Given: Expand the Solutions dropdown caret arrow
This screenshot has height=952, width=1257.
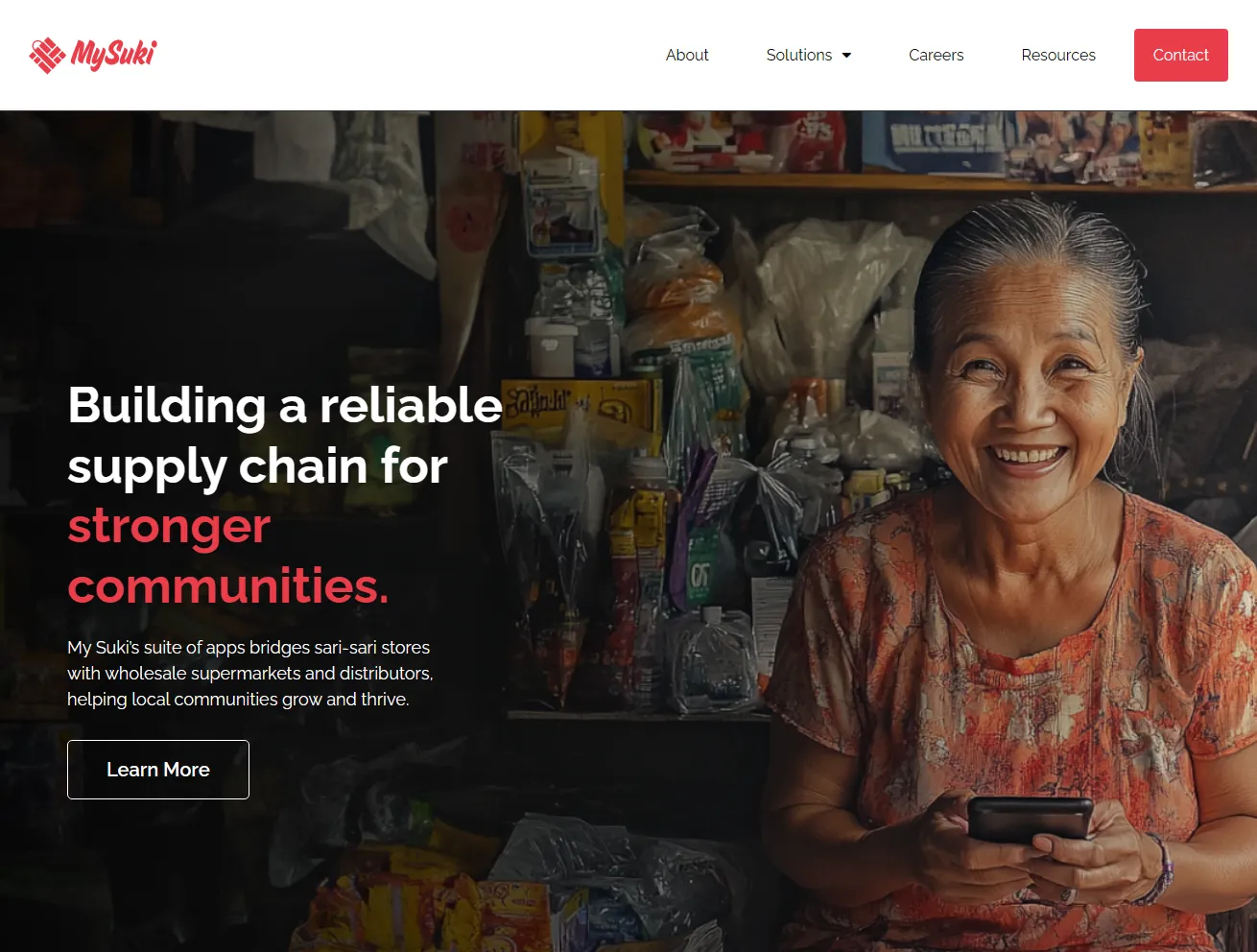Looking at the screenshot, I should click(846, 56).
